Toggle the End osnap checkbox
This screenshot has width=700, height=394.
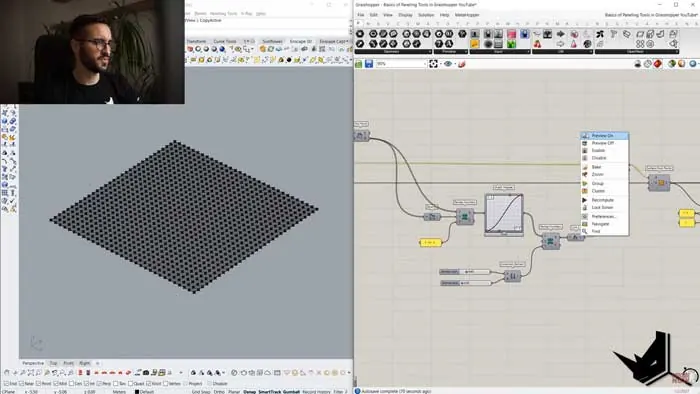pos(6,383)
